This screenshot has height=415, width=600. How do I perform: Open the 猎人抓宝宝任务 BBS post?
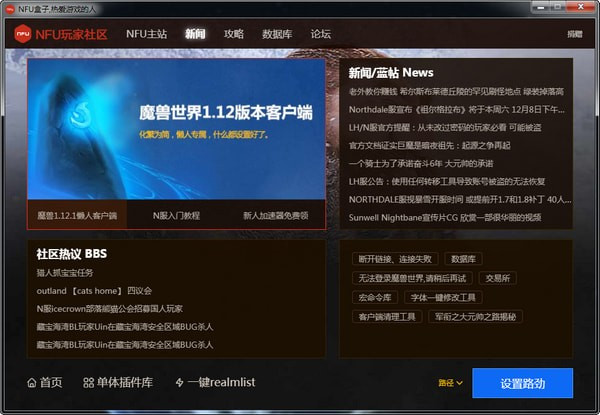click(x=65, y=272)
